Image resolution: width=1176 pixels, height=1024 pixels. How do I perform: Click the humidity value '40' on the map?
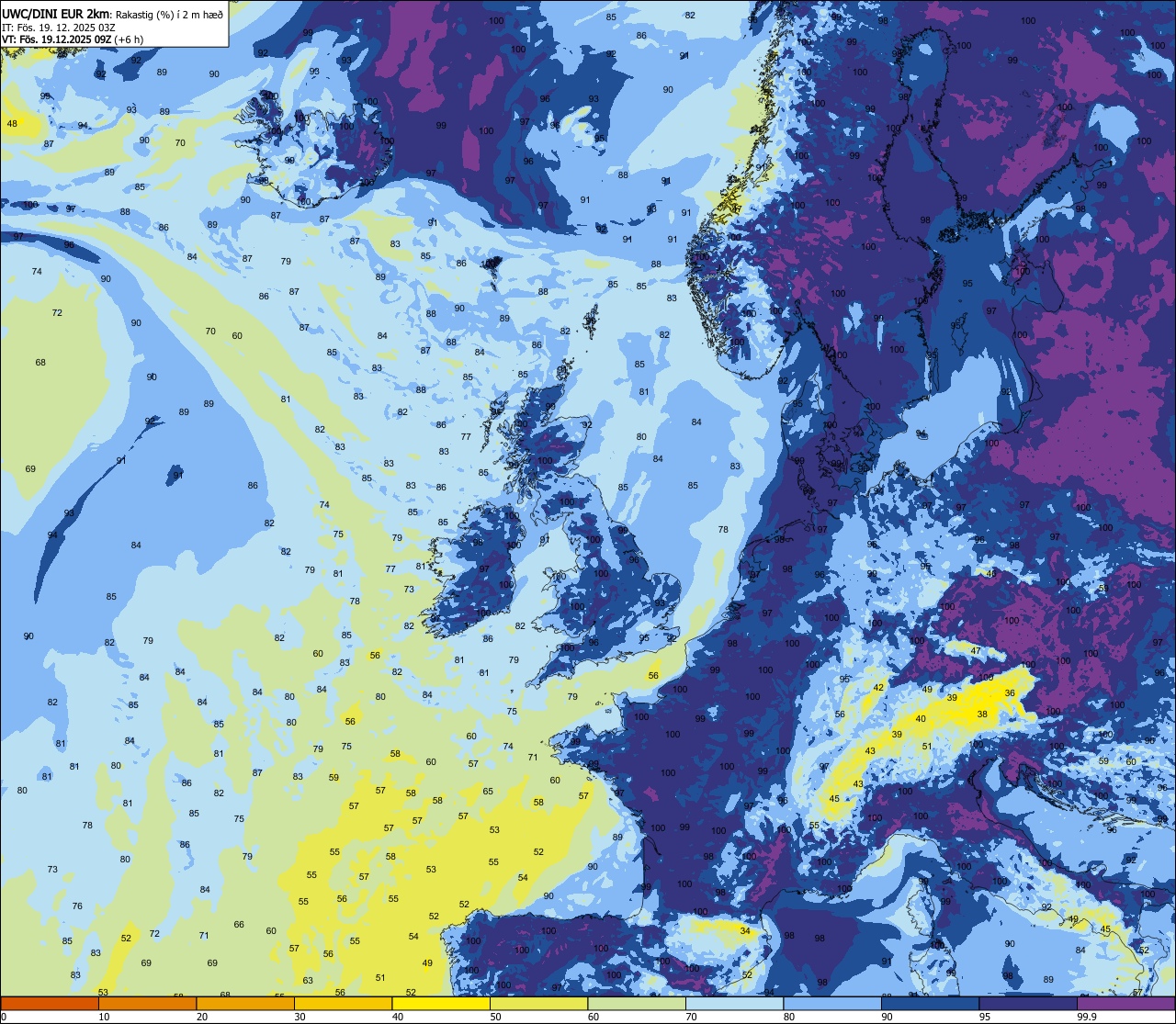[921, 719]
